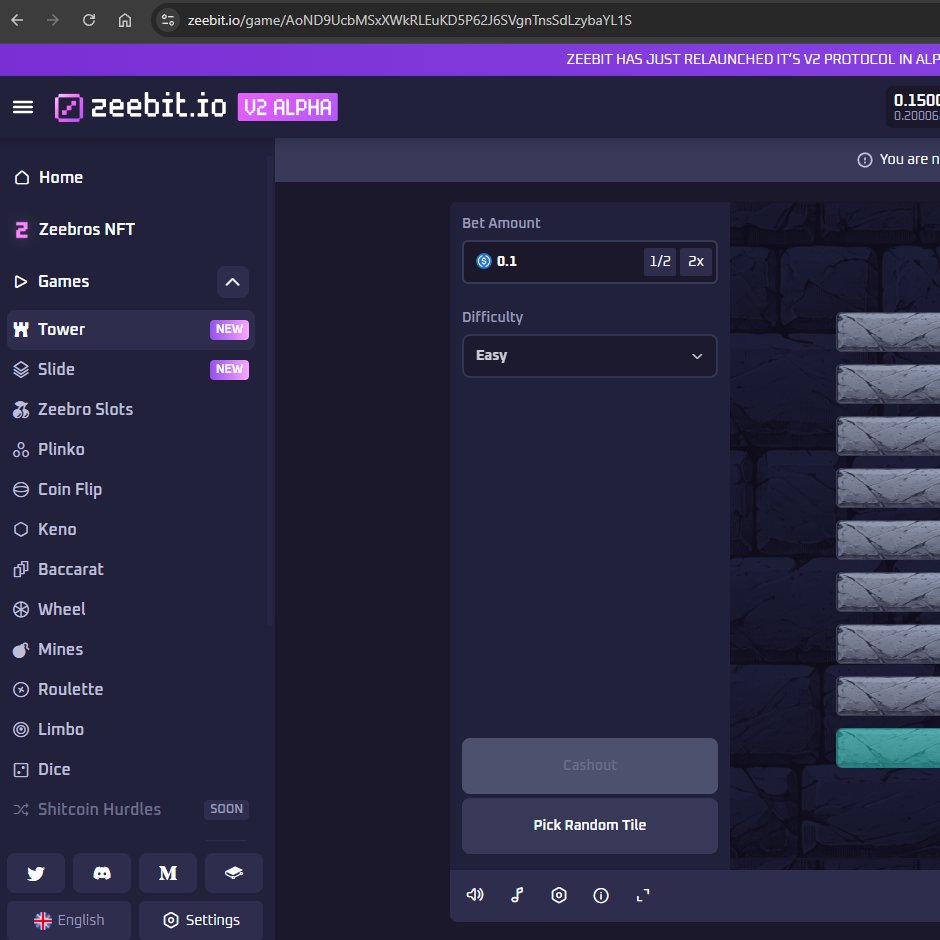Open the docs graduation cap button
Screen dimensions: 940x940
[234, 873]
